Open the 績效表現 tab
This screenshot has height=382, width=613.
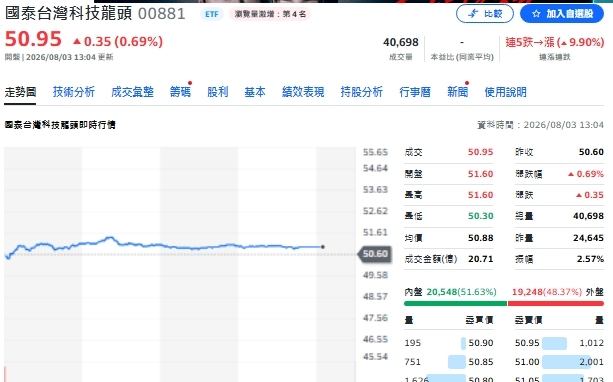(303, 92)
